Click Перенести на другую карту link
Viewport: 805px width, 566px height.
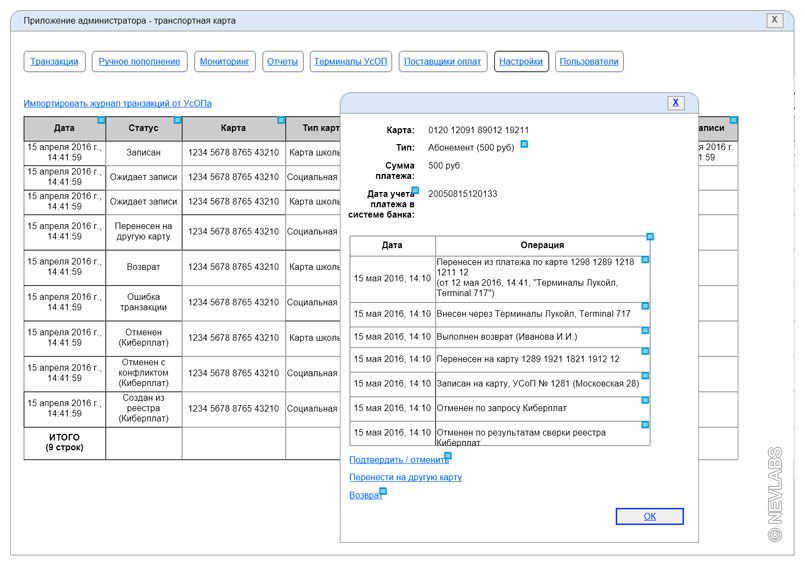pos(405,478)
